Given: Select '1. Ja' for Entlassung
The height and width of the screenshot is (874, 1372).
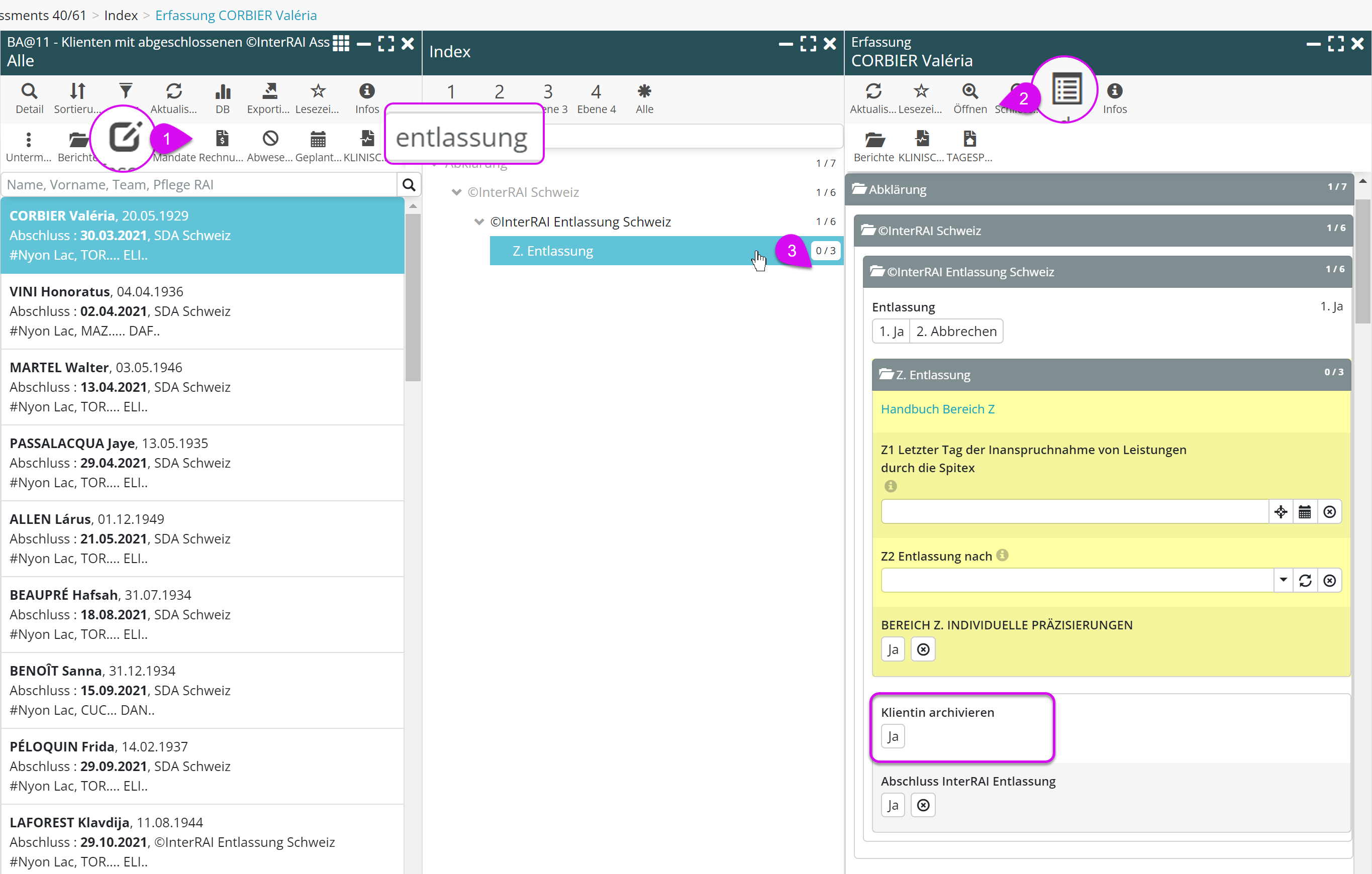Looking at the screenshot, I should (x=891, y=332).
